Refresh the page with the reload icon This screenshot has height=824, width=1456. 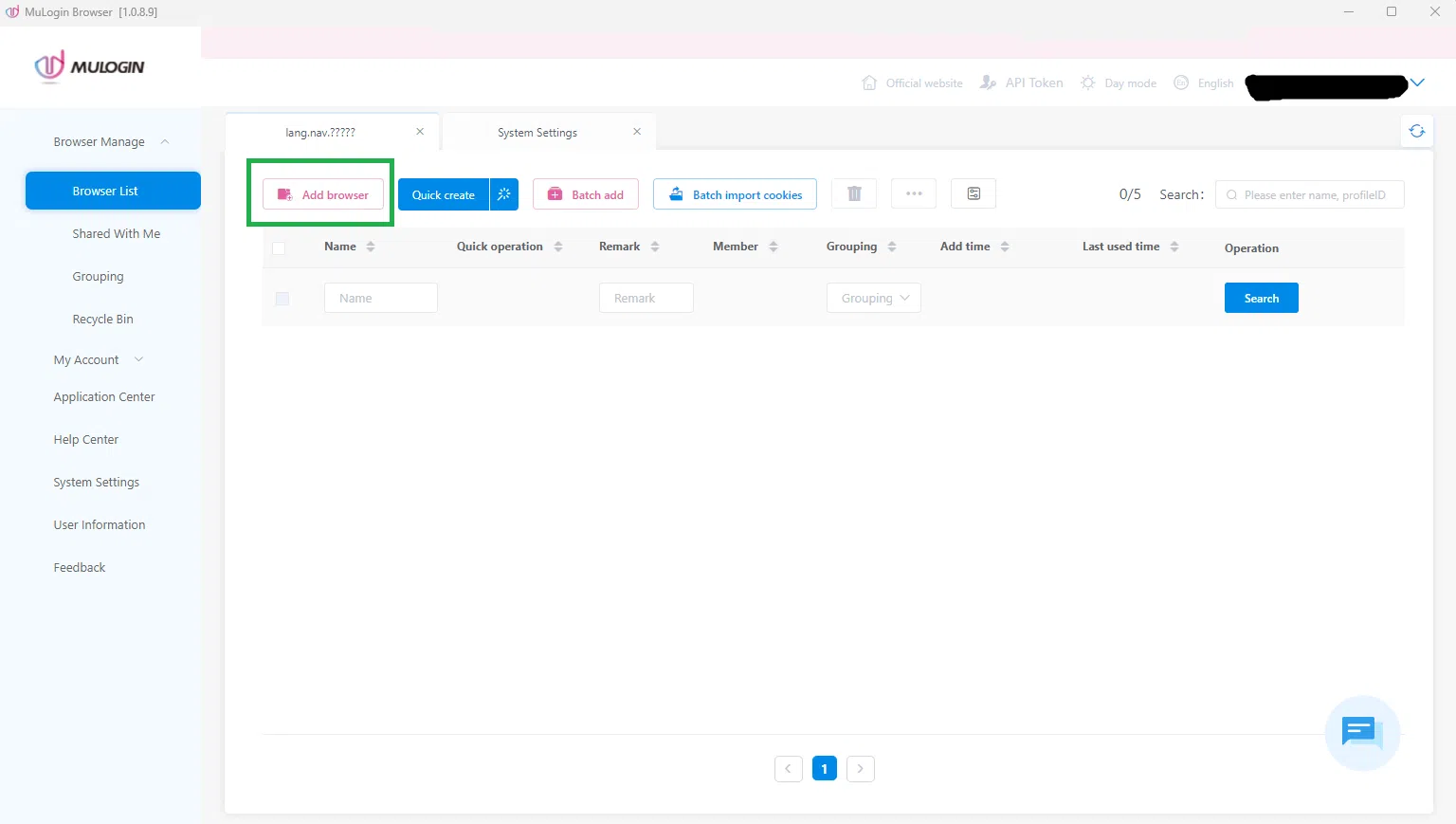[1417, 131]
